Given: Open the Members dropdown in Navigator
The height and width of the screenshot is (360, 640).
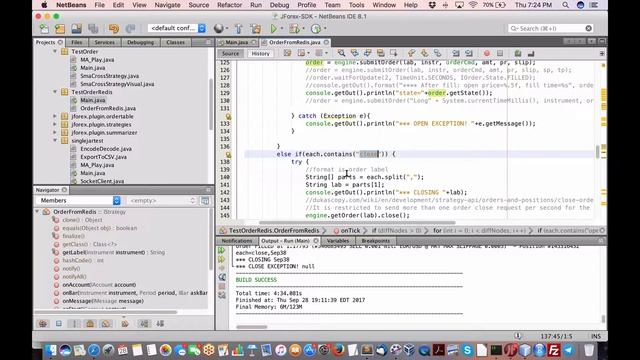Looking at the screenshot, I should pos(78,200).
